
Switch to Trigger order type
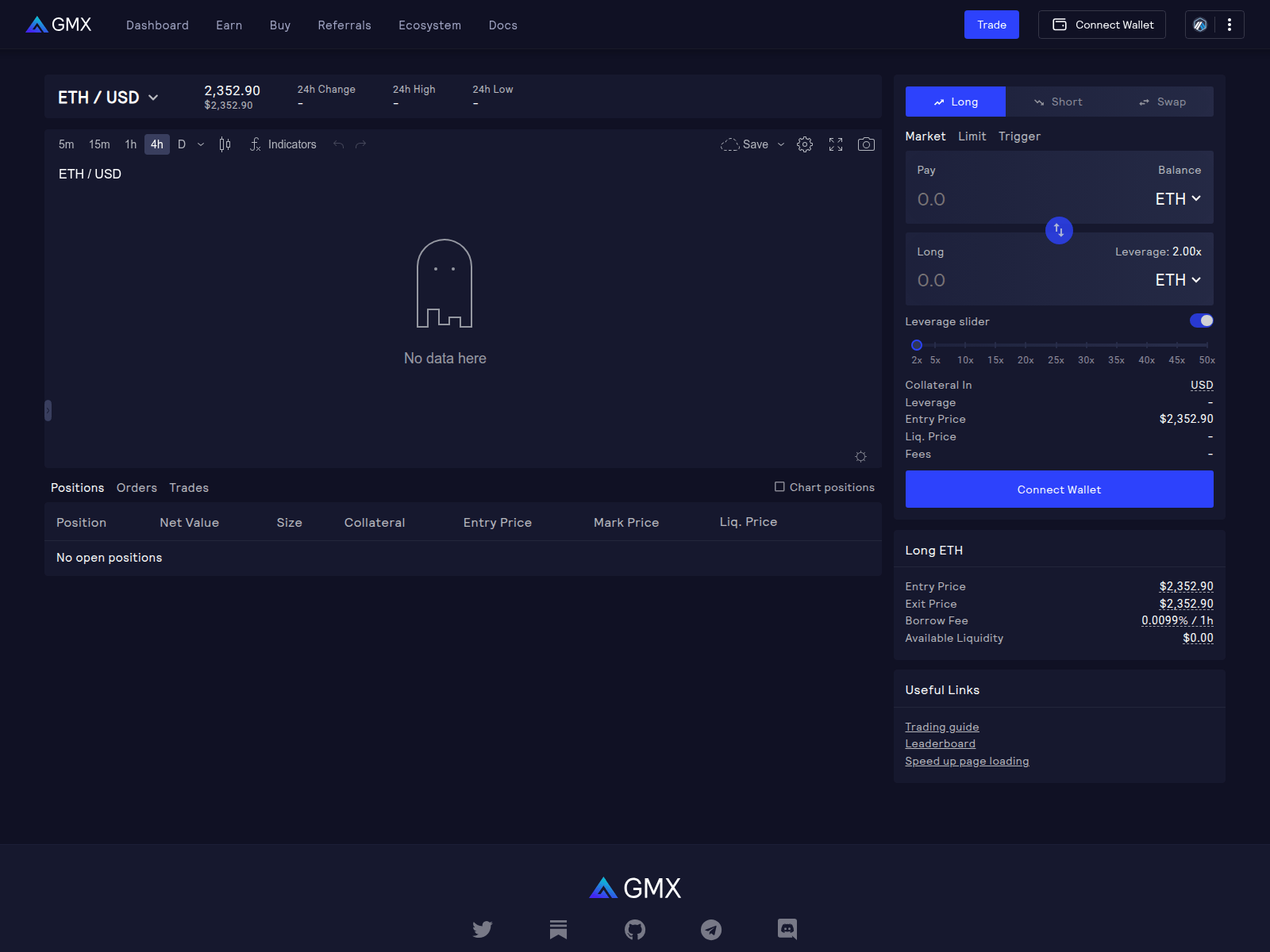click(x=1019, y=136)
